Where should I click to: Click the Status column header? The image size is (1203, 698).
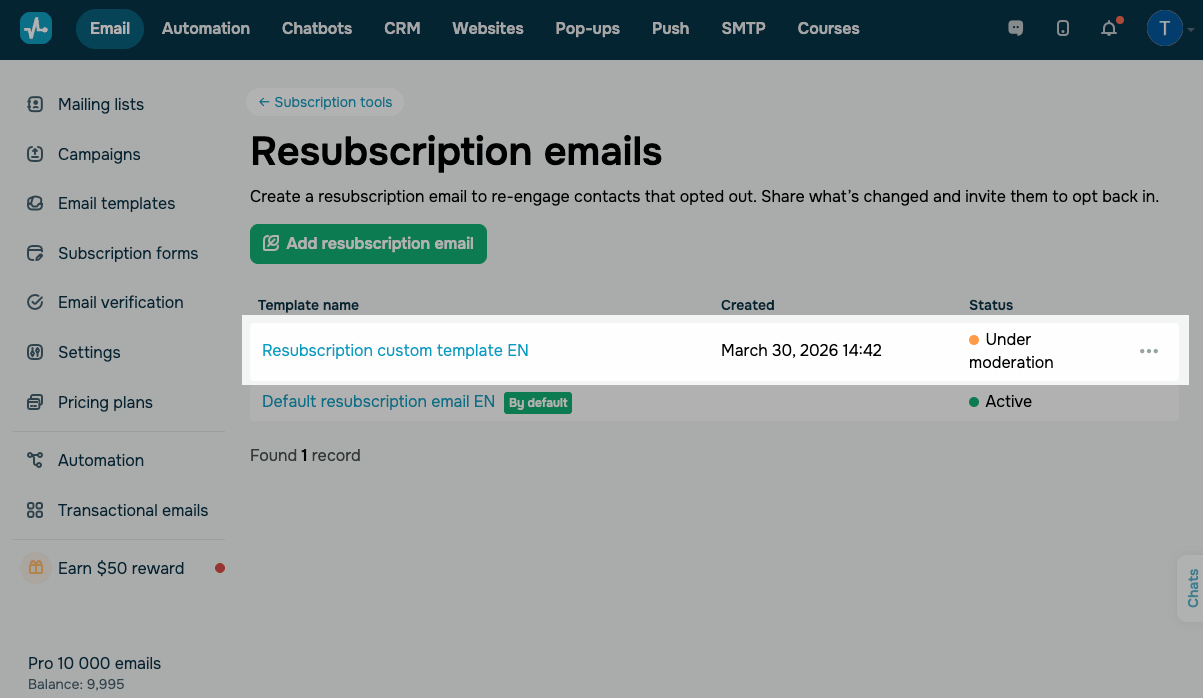coord(991,305)
